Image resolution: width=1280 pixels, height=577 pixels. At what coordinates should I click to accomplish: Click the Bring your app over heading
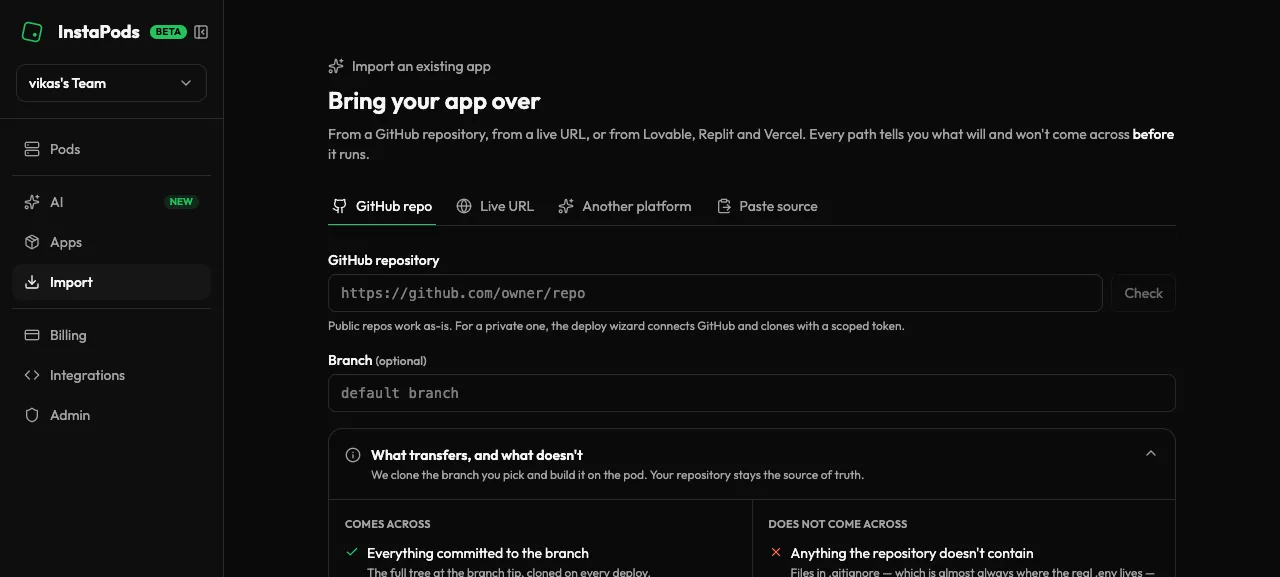coord(434,101)
